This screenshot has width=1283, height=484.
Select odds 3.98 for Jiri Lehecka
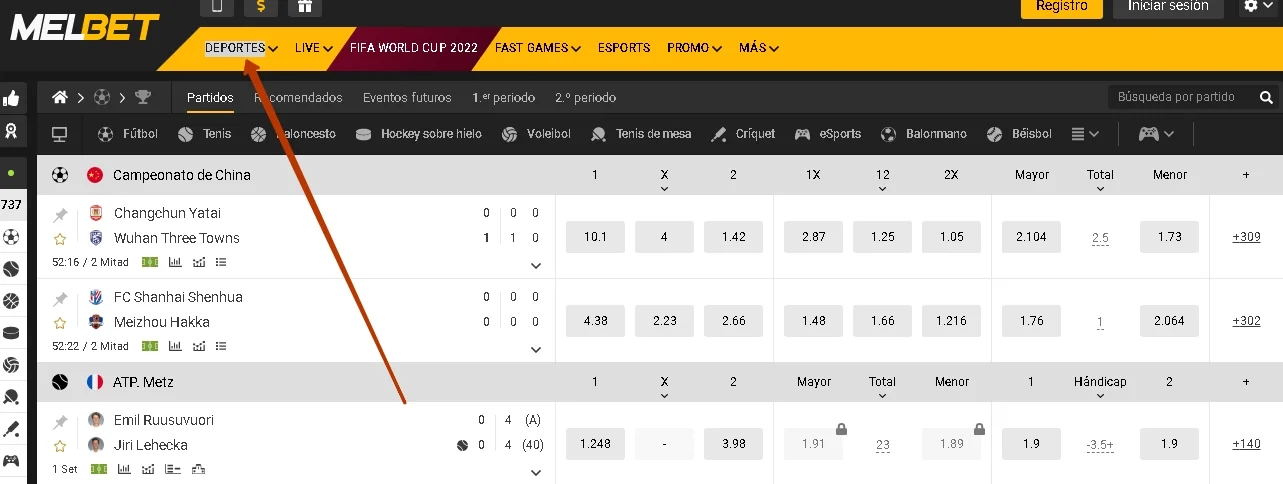(733, 444)
